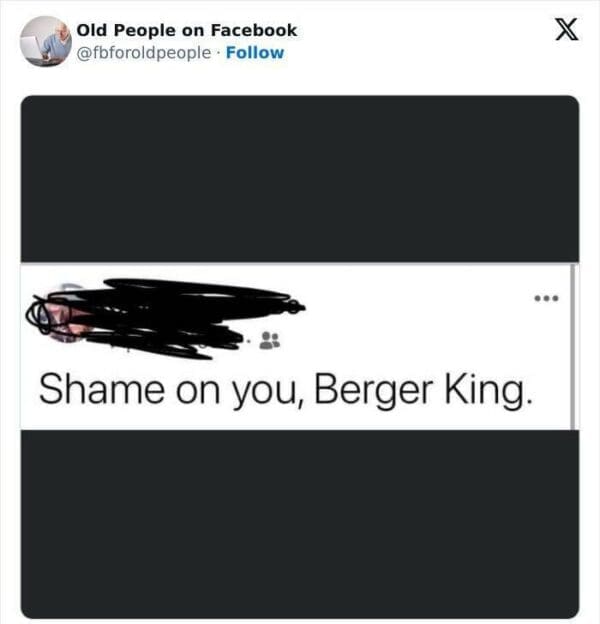Click the word "Shame" at the start of the post

[101, 389]
